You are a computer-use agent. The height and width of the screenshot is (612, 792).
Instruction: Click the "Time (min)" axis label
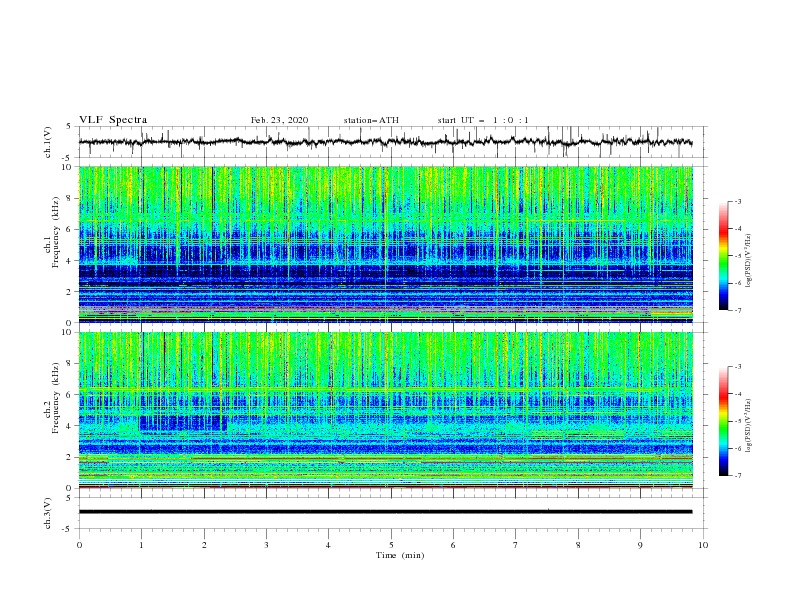pos(400,555)
